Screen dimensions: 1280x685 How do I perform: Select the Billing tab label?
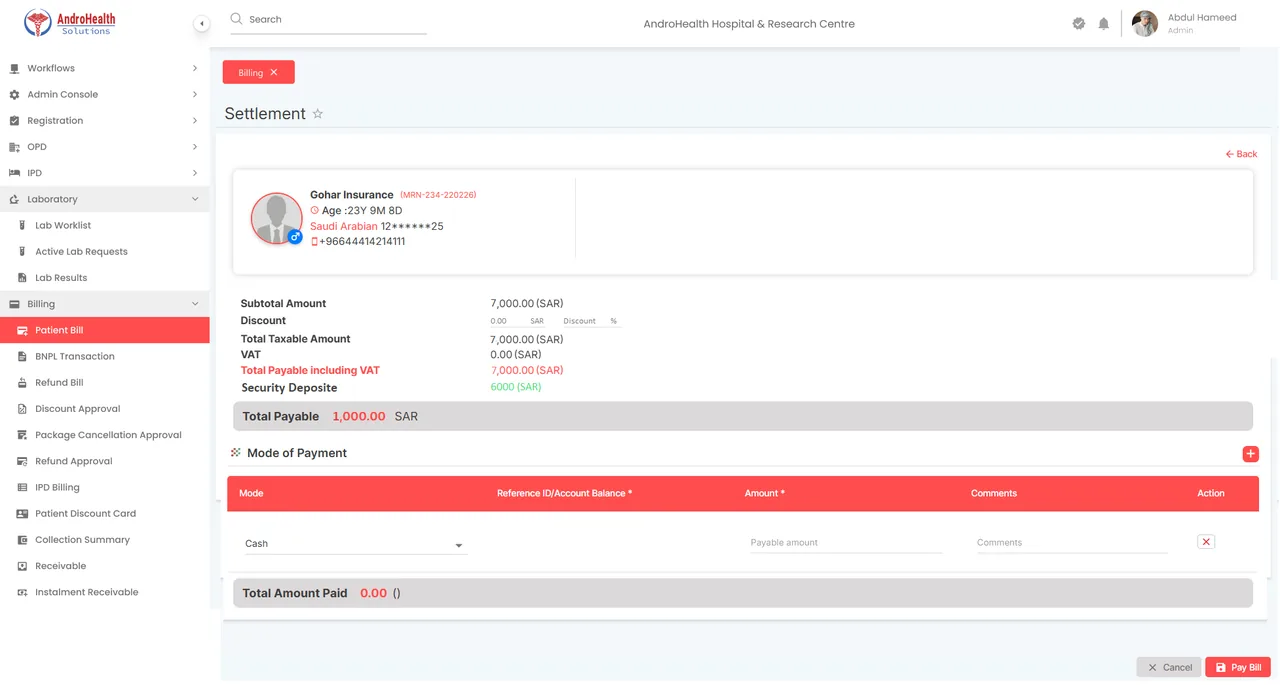point(251,73)
